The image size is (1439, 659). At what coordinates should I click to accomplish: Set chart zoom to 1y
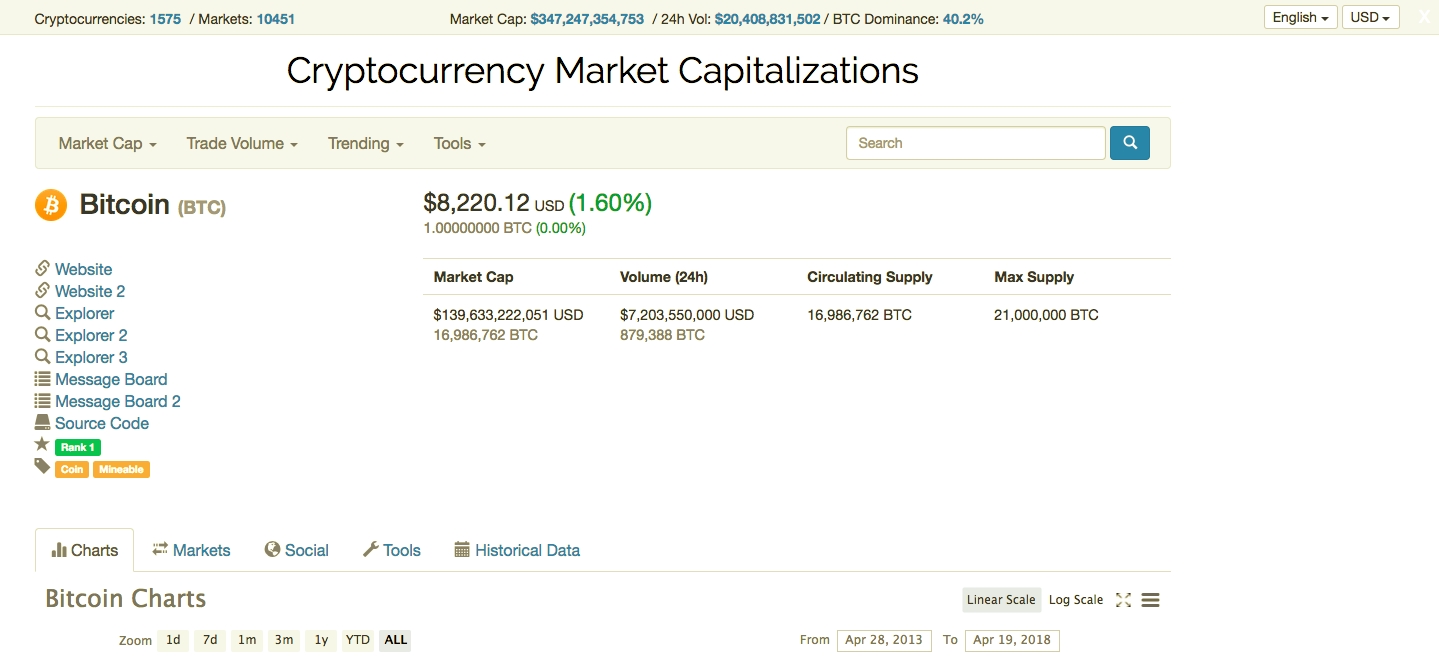coord(321,640)
